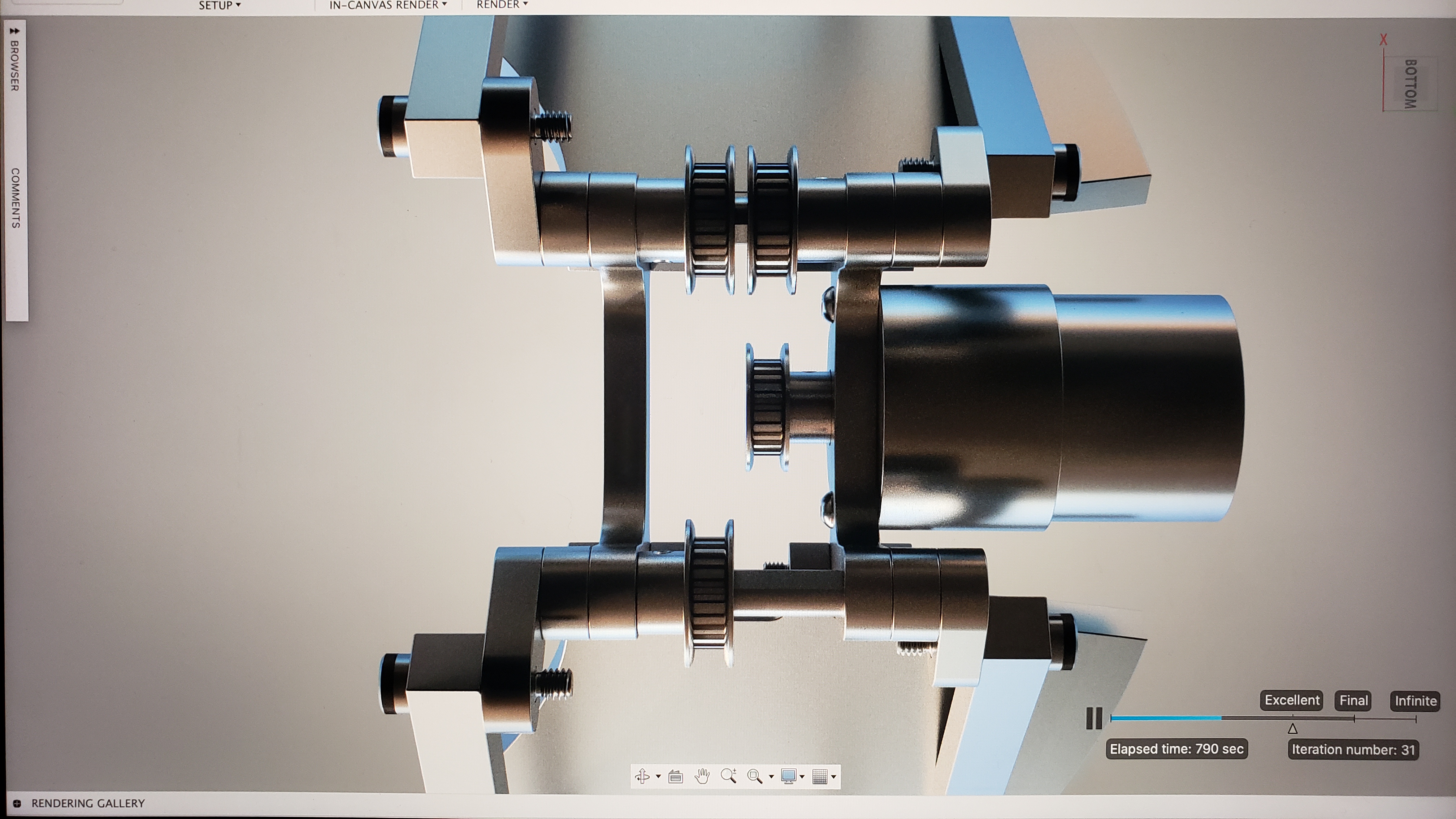This screenshot has width=1456, height=819.
Task: Pause the in-canvas render
Action: click(x=1094, y=718)
